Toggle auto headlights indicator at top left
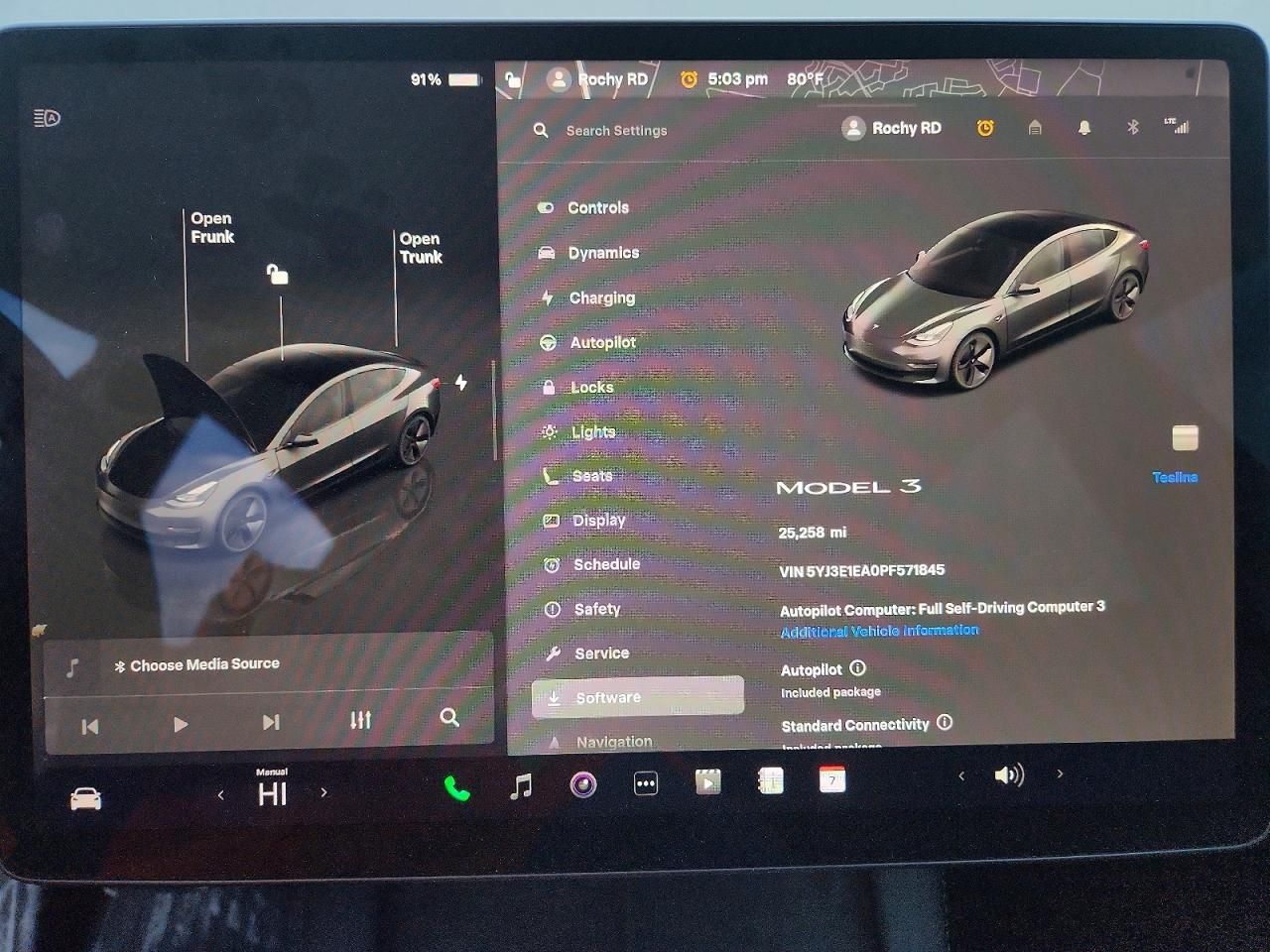1270x952 pixels. [45, 117]
